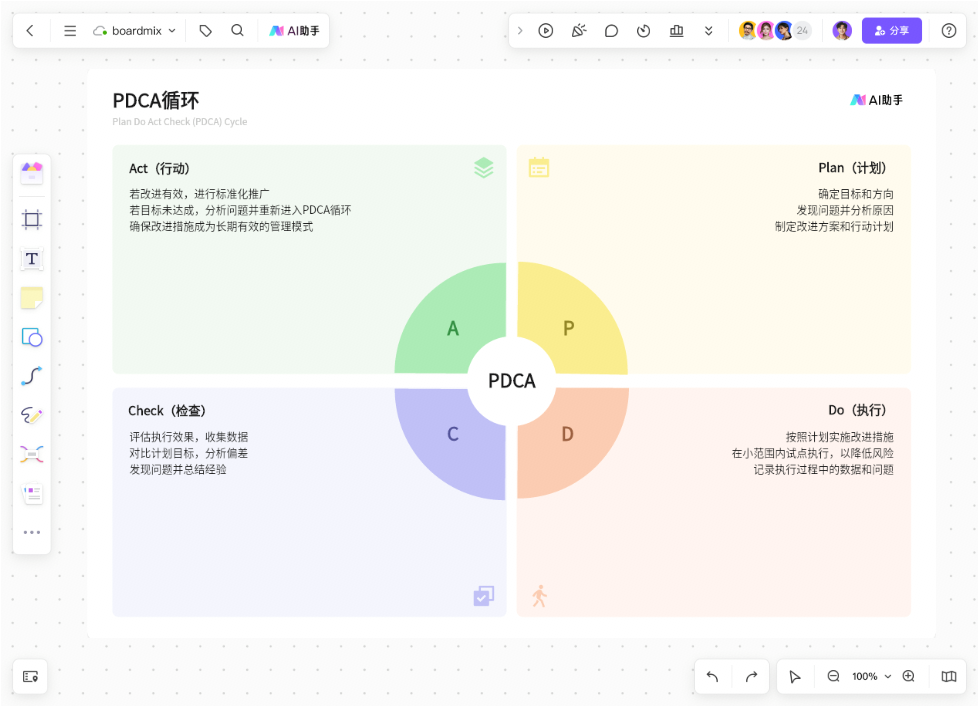Go back with the left arrow

tap(30, 31)
